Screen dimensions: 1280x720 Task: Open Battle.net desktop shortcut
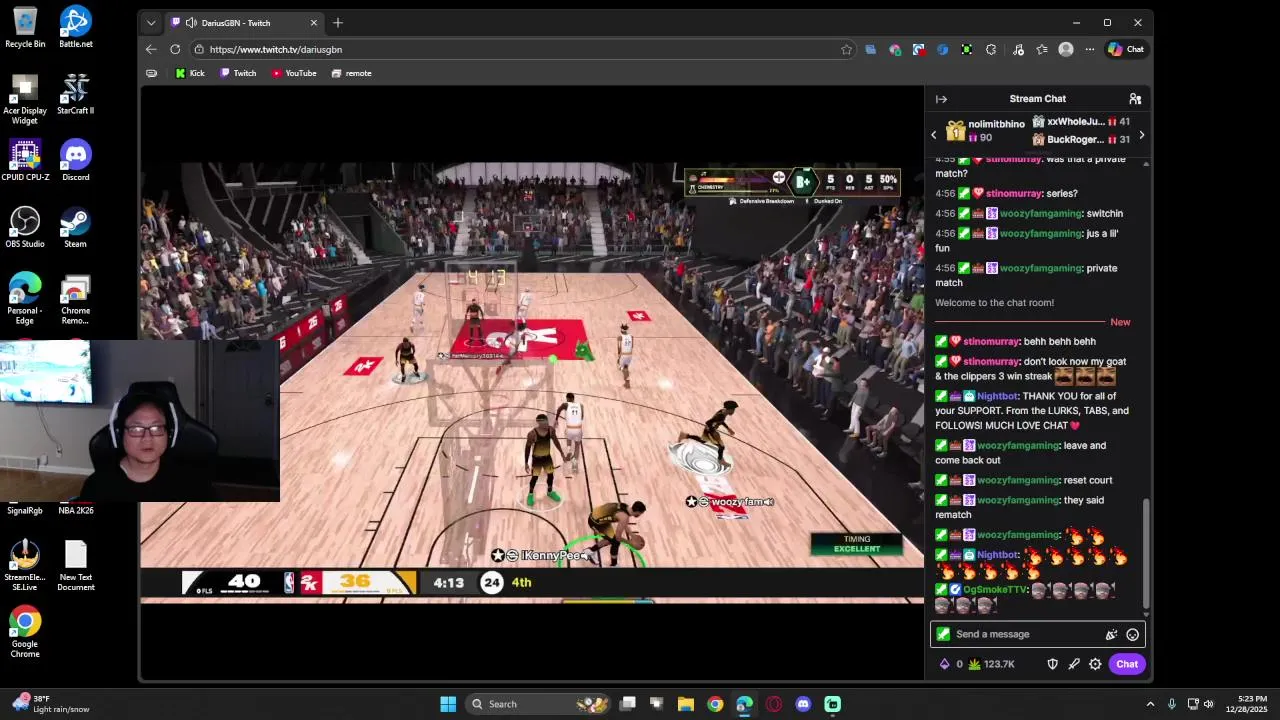tap(76, 27)
